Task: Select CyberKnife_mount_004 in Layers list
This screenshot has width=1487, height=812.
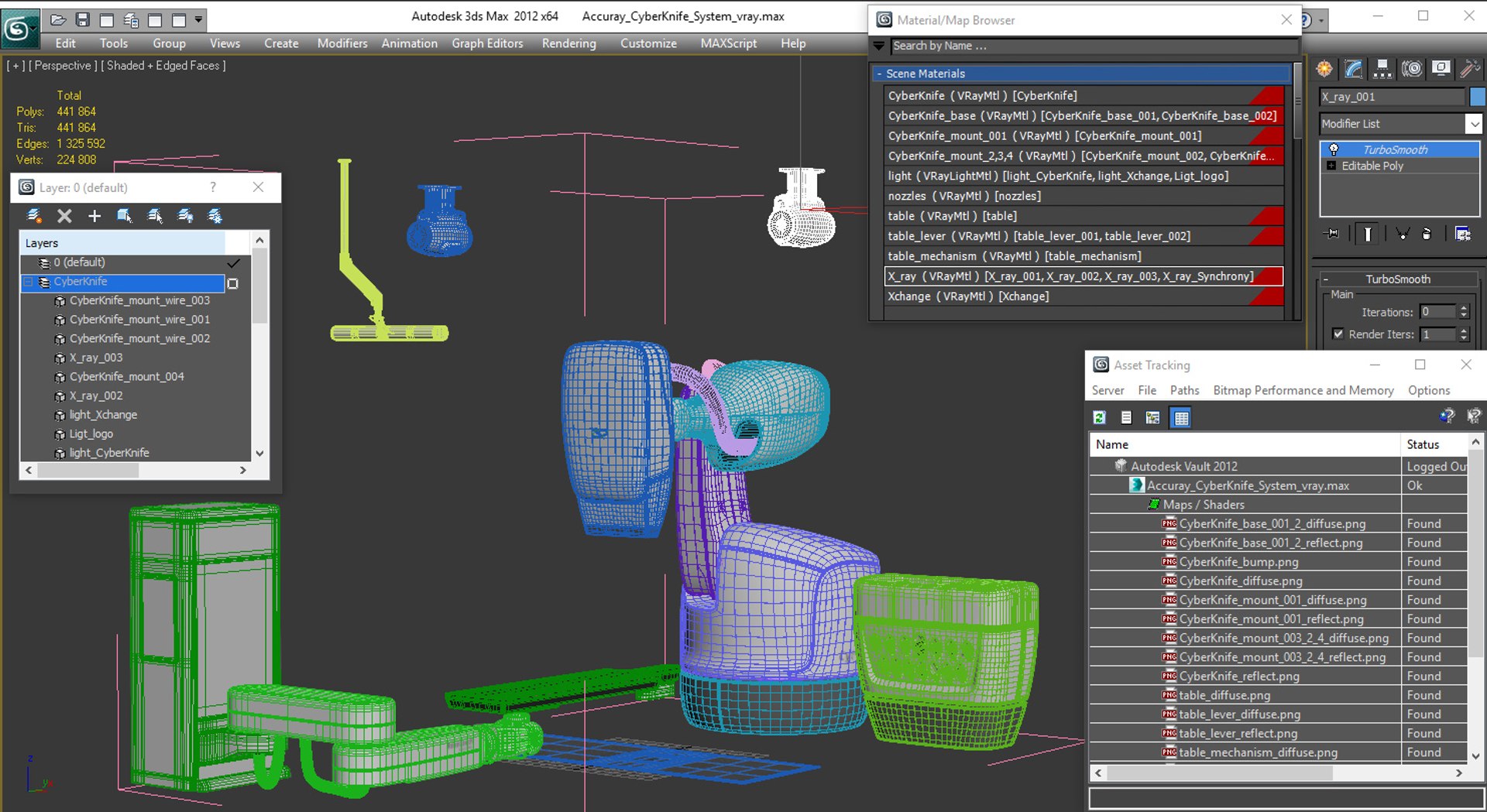Action: pos(127,377)
